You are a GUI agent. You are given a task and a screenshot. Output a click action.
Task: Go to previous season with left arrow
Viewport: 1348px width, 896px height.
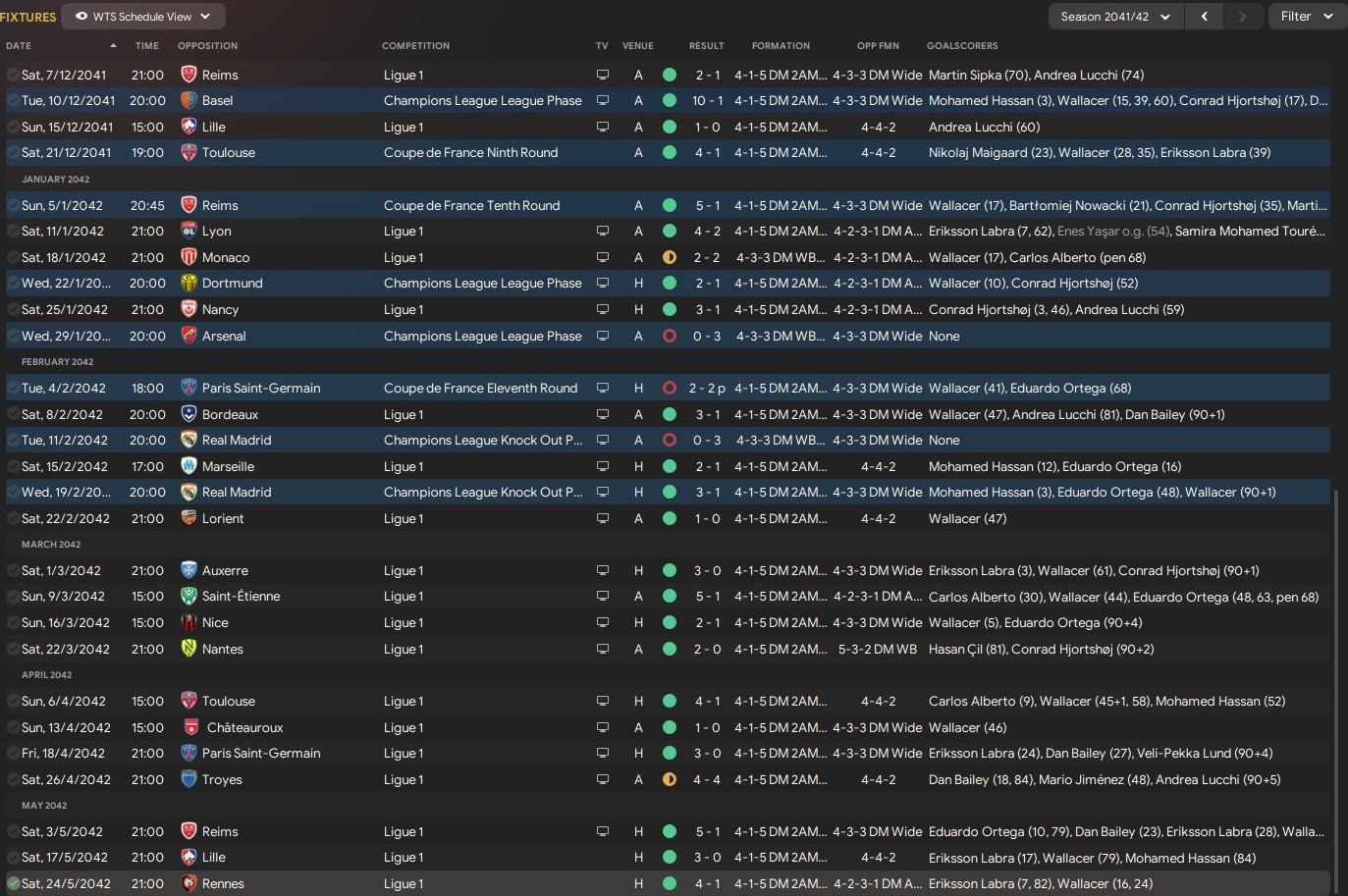pos(1205,17)
